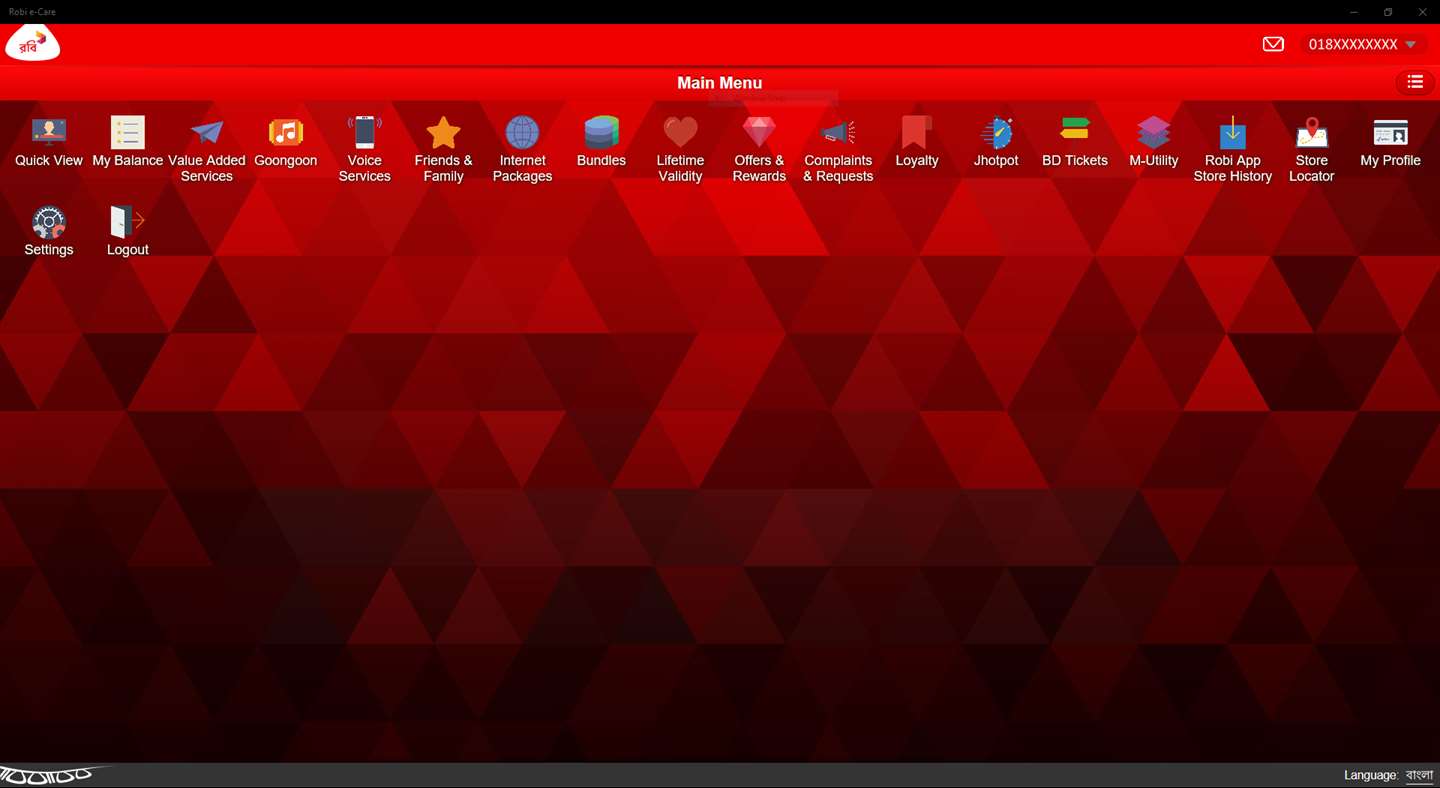Select Friends & Family star icon
The width and height of the screenshot is (1440, 788).
click(443, 133)
